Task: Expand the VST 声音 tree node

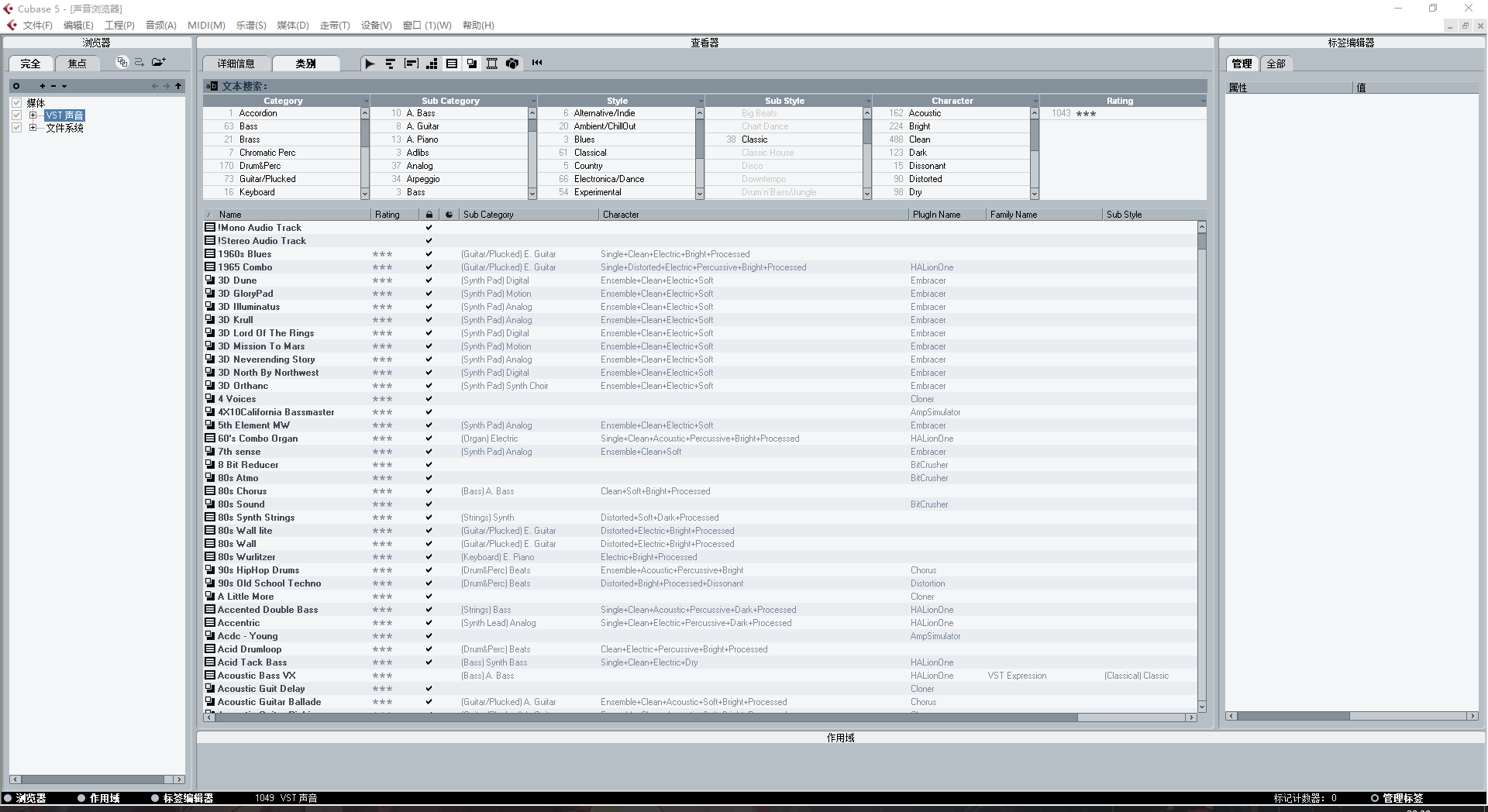Action: 33,115
